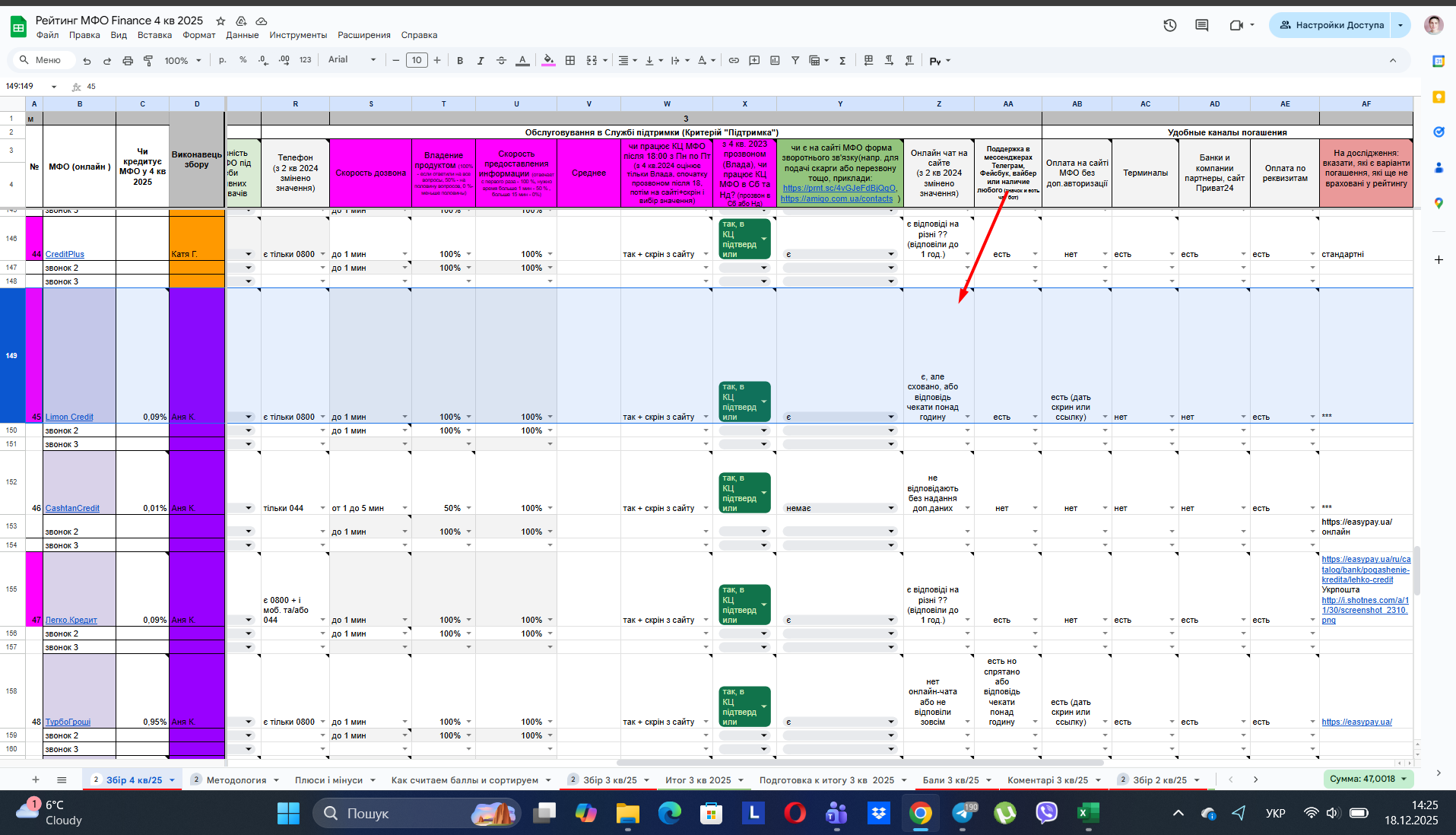This screenshot has width=1456, height=835.
Task: Click the font size input field
Action: point(417,60)
